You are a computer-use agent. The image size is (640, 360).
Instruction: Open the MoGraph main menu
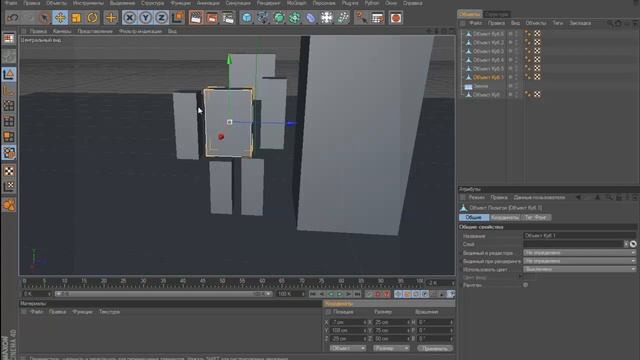click(297, 3)
